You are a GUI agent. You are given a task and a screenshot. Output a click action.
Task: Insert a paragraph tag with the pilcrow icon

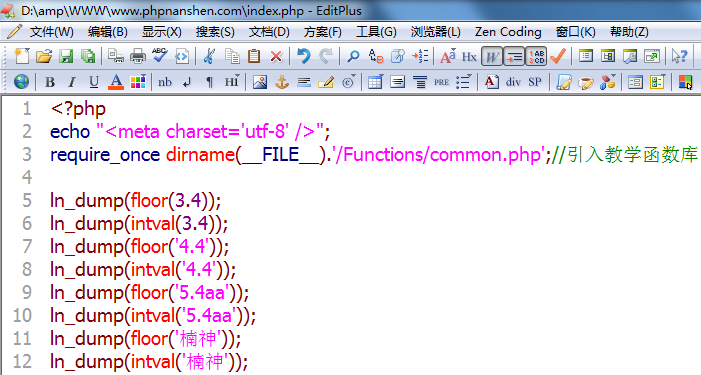pyautogui.click(x=209, y=82)
